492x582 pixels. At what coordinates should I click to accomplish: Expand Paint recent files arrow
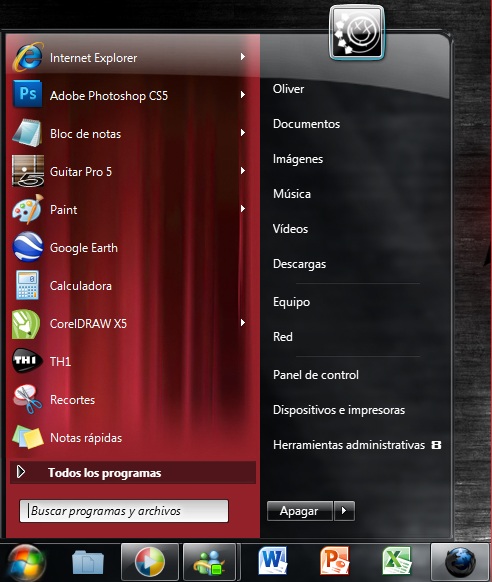243,209
